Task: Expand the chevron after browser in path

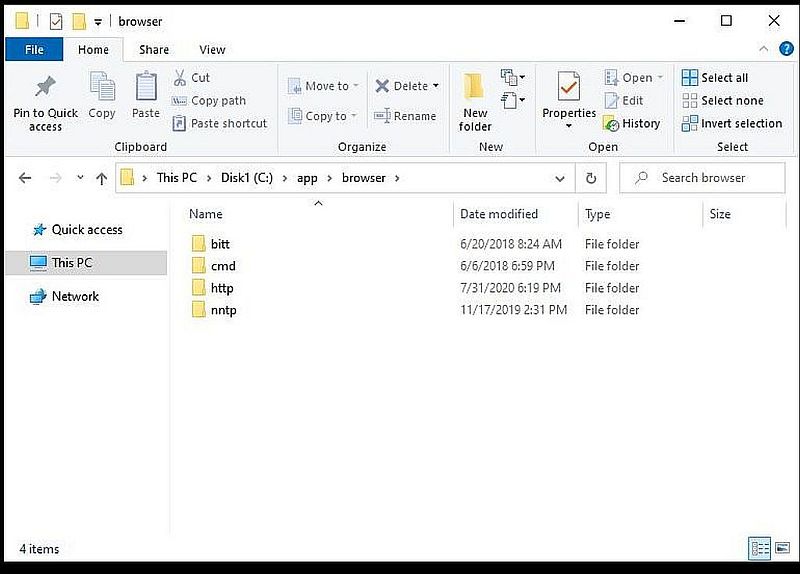Action: [x=397, y=178]
